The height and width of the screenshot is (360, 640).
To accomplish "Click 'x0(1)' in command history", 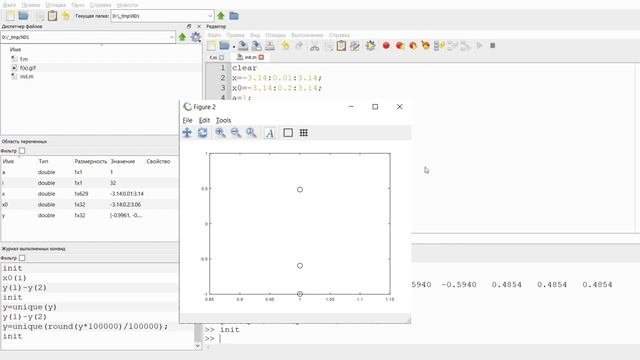I will (14, 278).
